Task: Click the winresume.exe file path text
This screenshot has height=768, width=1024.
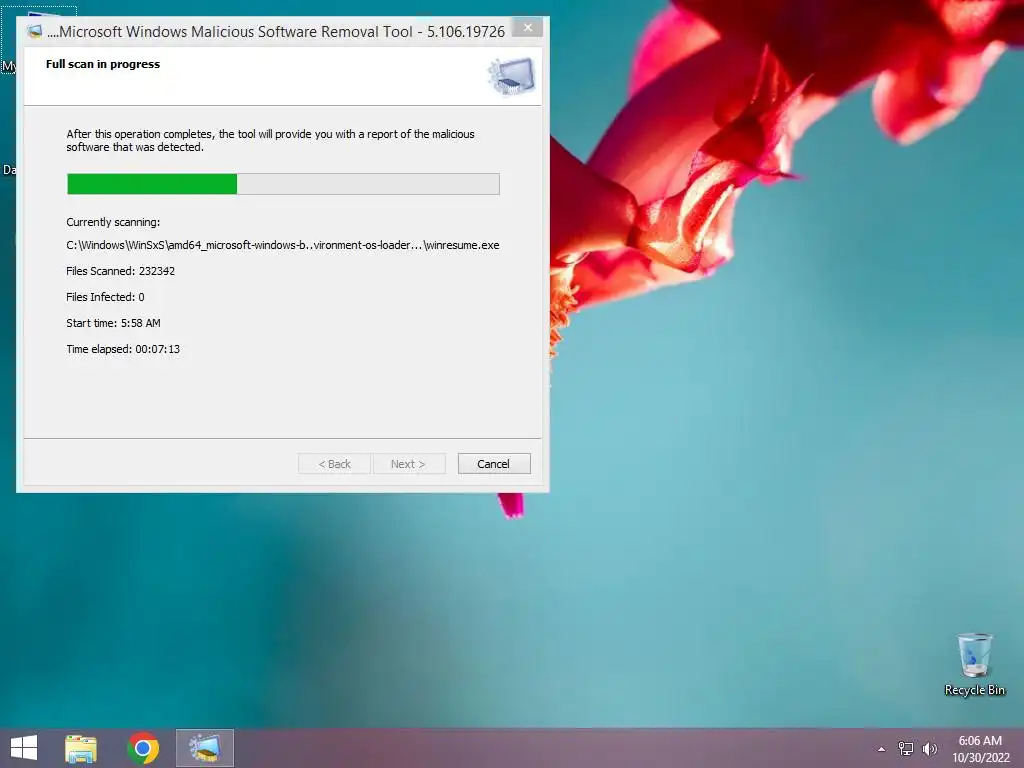Action: pyautogui.click(x=283, y=245)
